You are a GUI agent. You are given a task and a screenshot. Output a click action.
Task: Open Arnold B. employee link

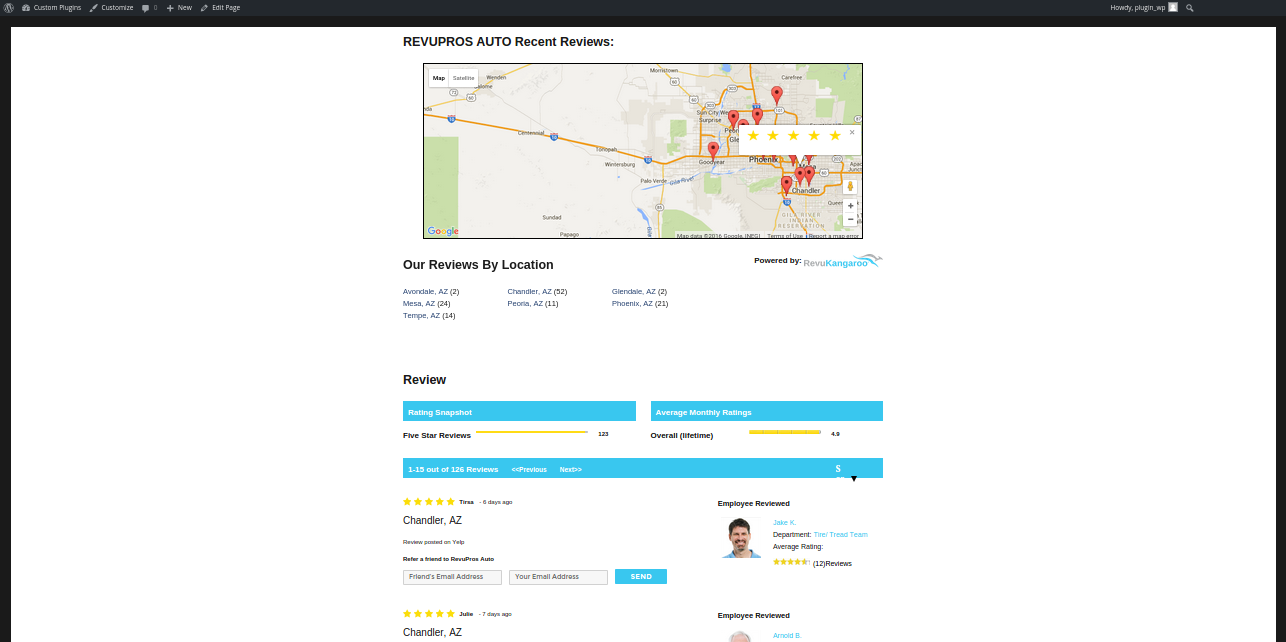pyautogui.click(x=787, y=635)
